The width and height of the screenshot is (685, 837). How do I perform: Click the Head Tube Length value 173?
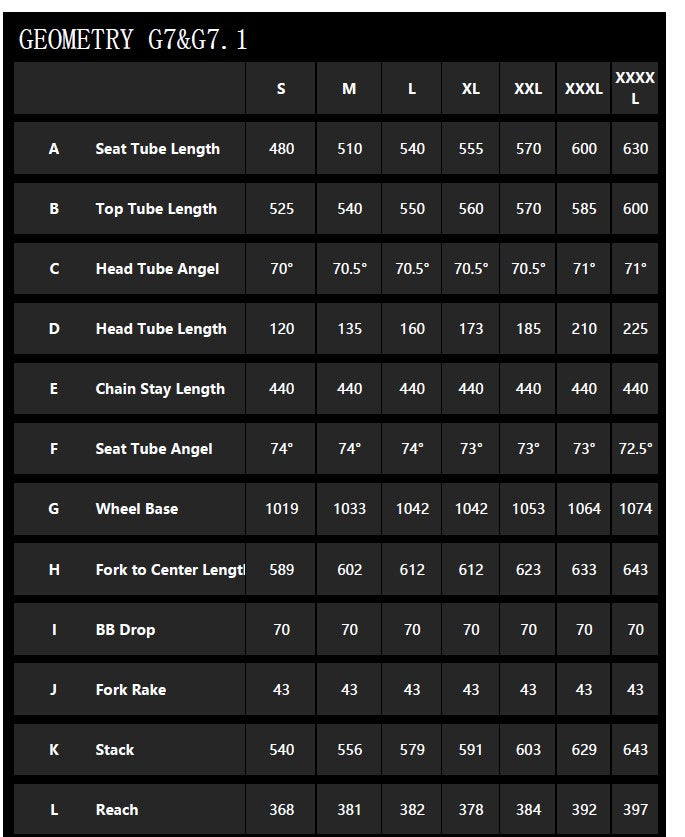[x=471, y=329]
